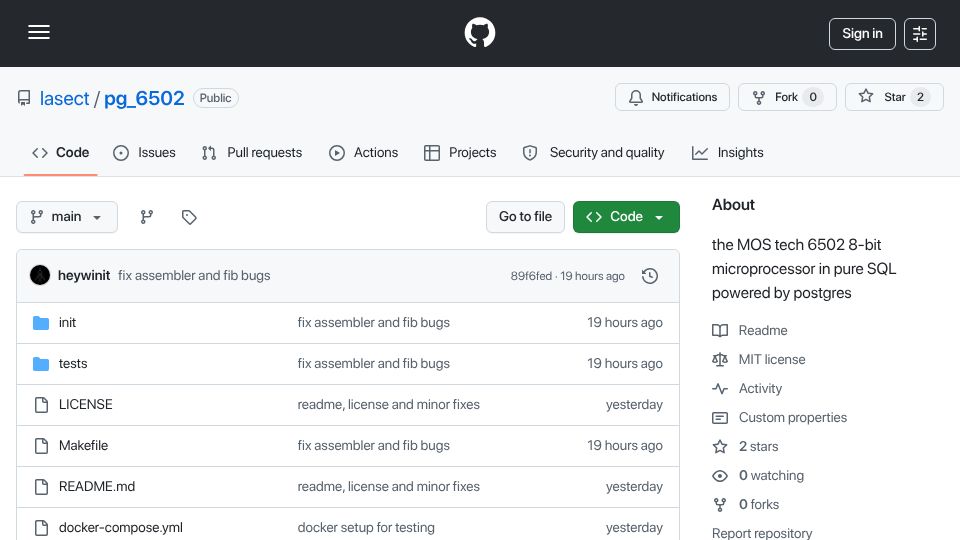Open commit message in README.md row

tap(389, 487)
